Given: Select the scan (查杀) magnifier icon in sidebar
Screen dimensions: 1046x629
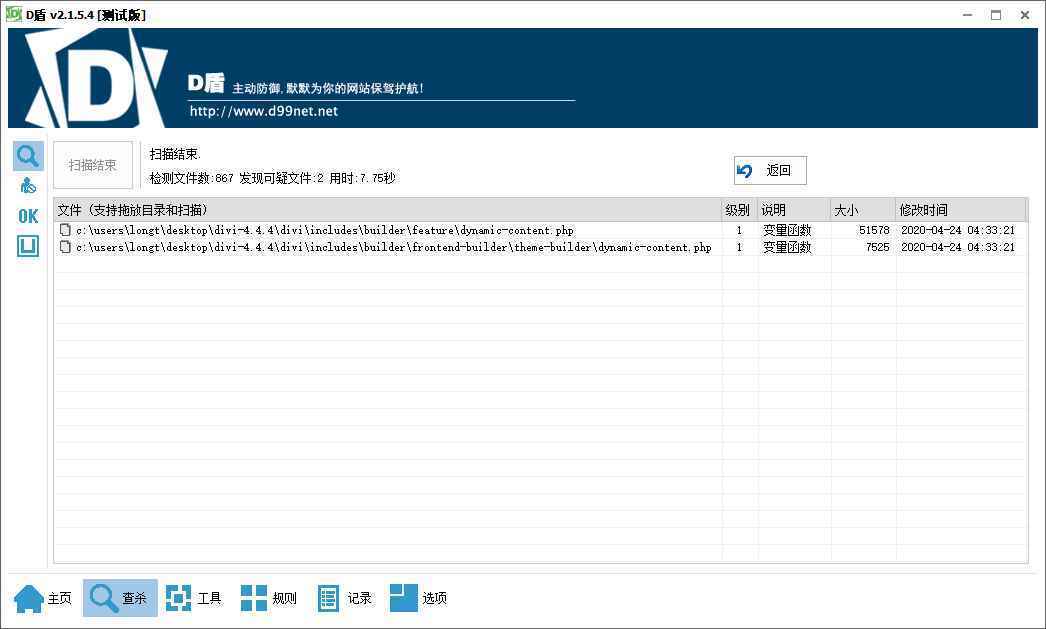Looking at the screenshot, I should [x=27, y=155].
